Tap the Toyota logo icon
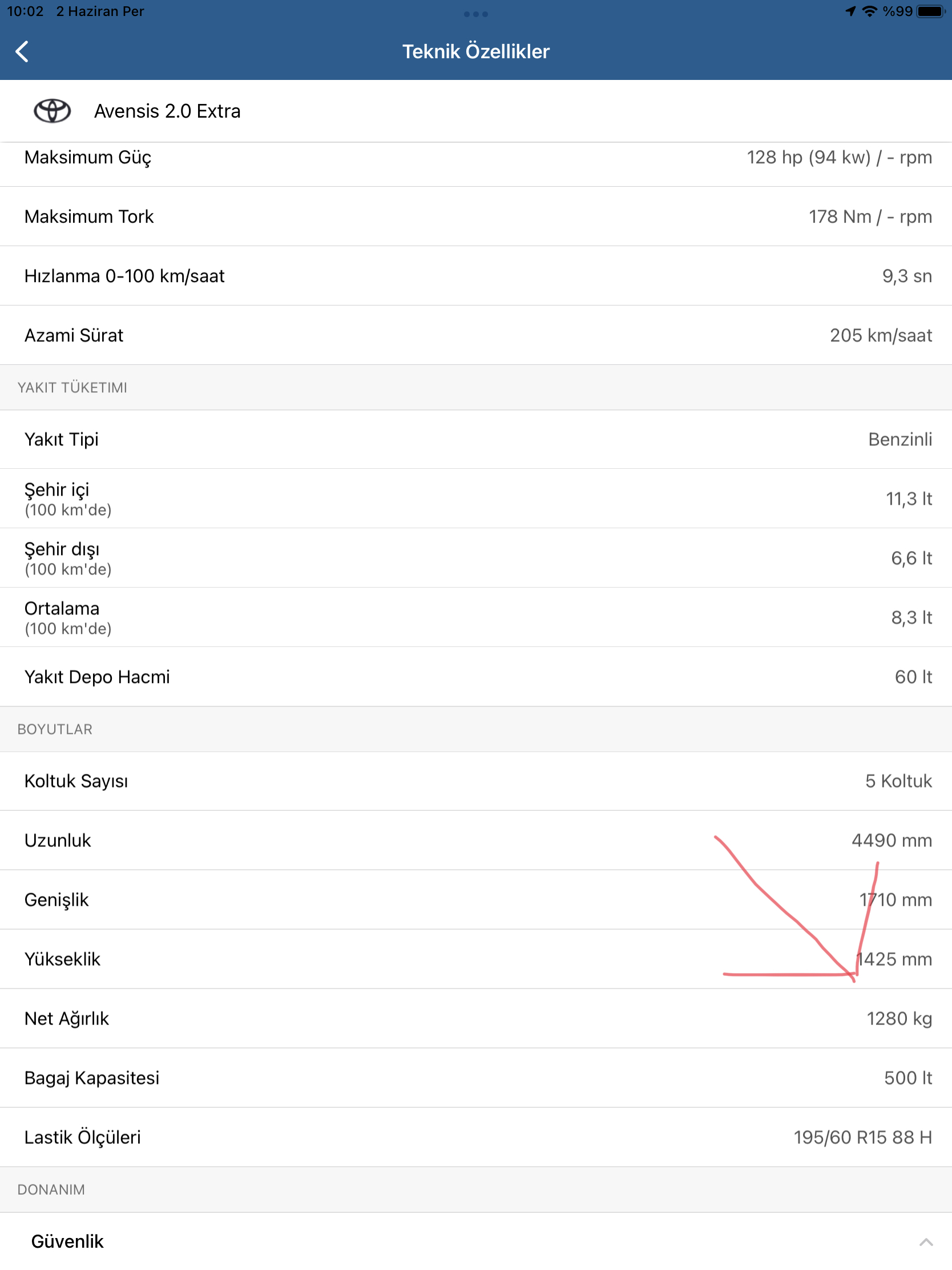This screenshot has width=952, height=1270. (x=52, y=111)
